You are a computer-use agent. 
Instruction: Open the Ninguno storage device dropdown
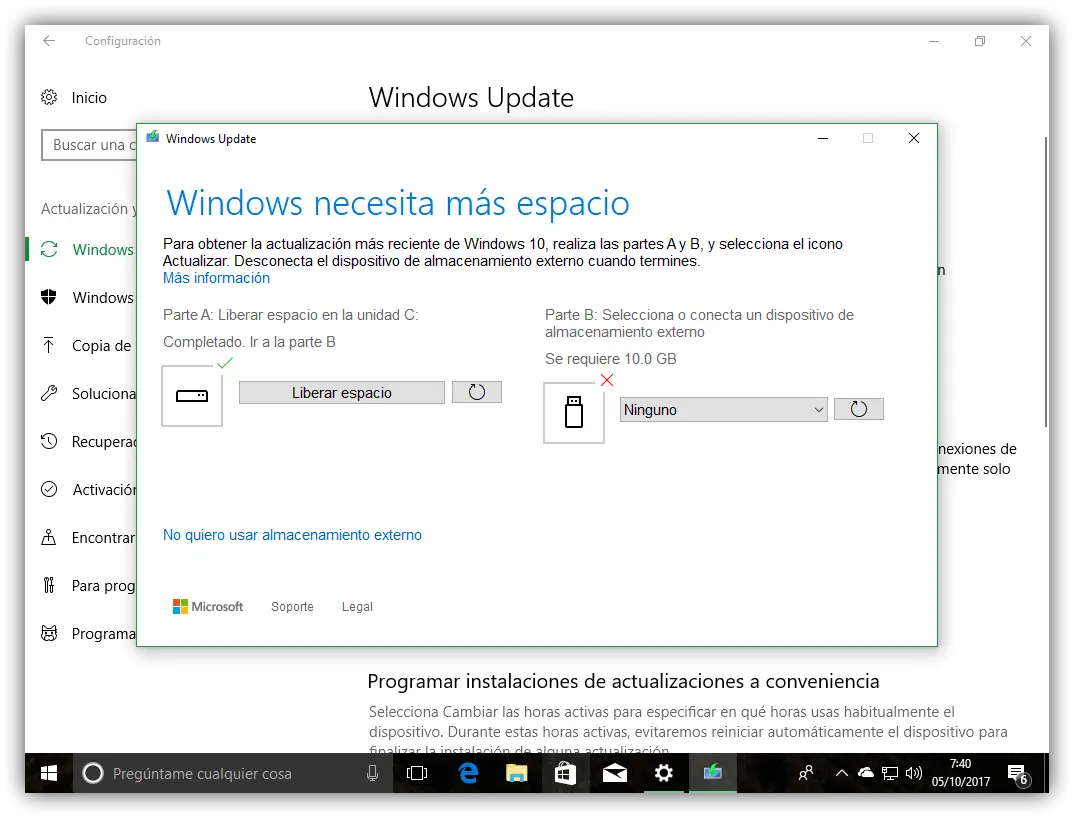click(x=723, y=410)
